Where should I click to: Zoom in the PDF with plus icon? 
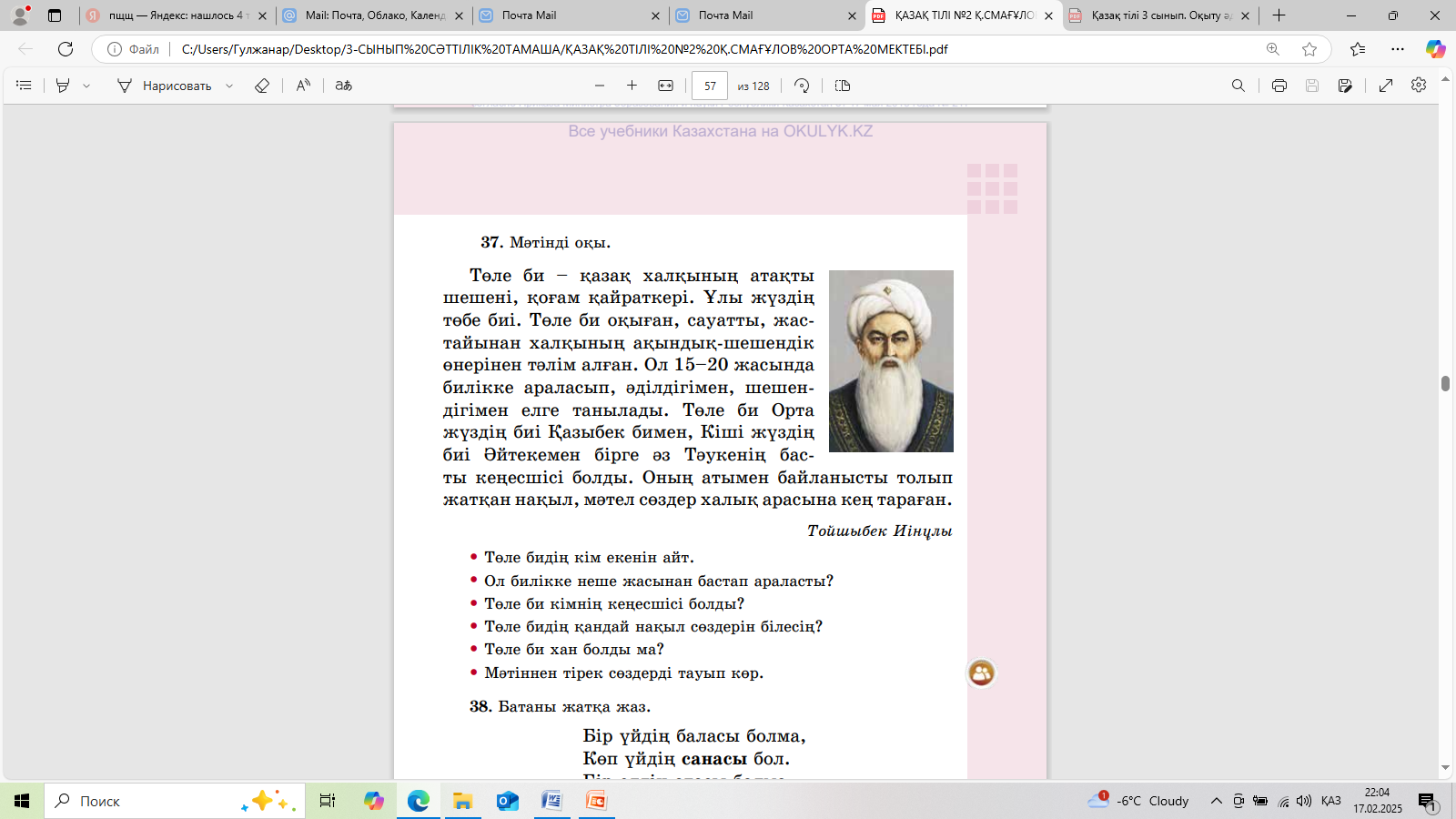pyautogui.click(x=632, y=86)
